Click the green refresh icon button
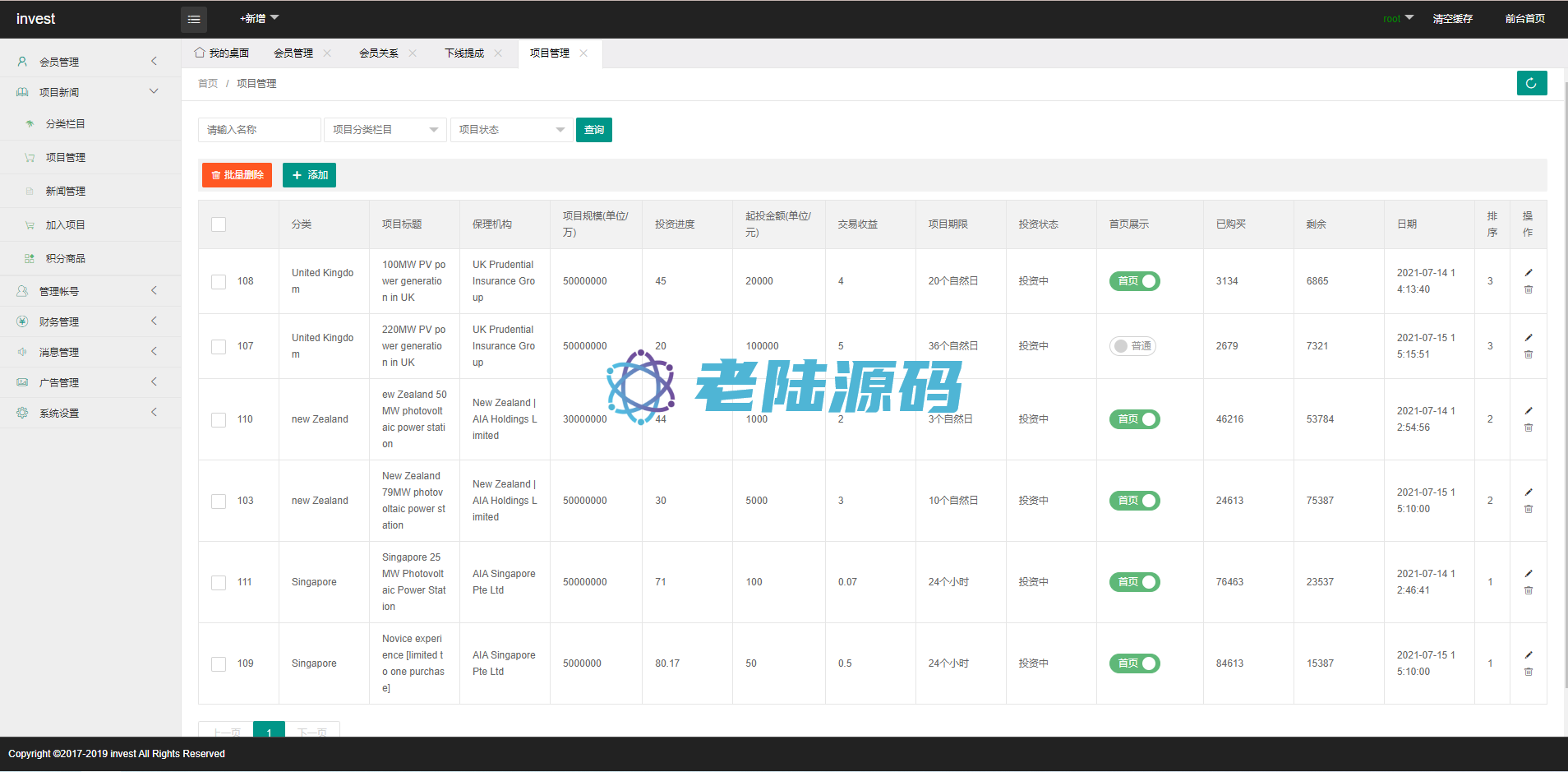This screenshot has width=1568, height=772. (1531, 83)
